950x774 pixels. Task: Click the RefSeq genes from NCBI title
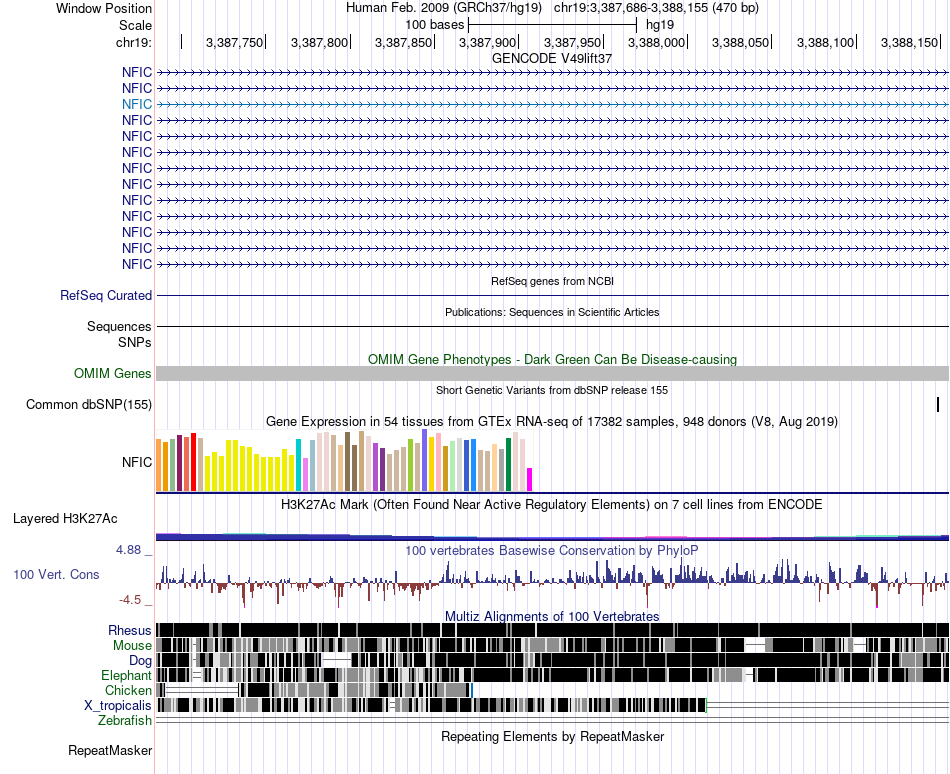click(553, 281)
